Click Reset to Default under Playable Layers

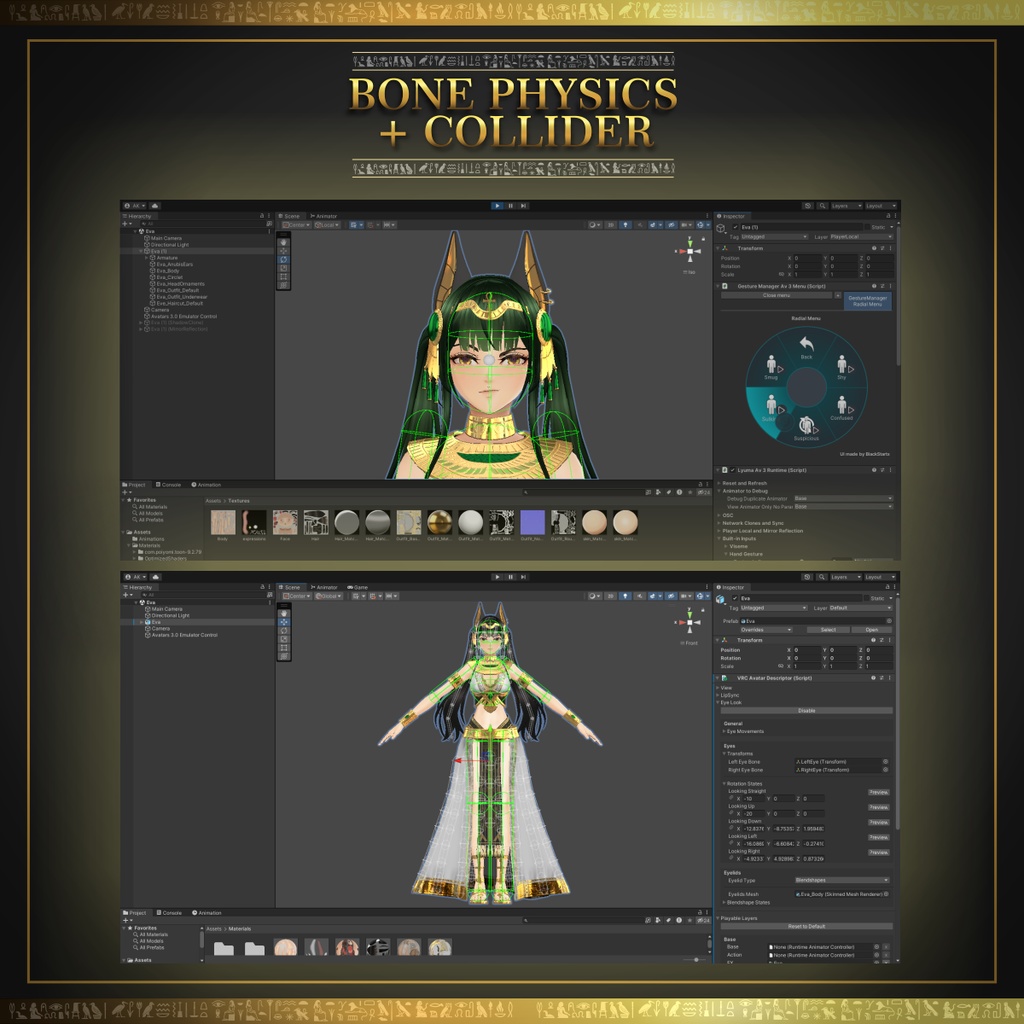pyautogui.click(x=807, y=926)
